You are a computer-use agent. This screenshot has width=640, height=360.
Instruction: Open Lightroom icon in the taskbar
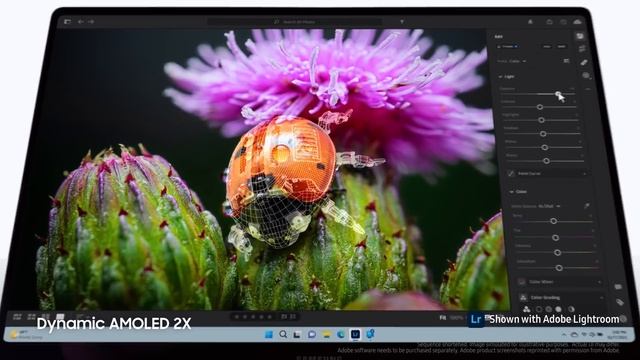point(356,334)
